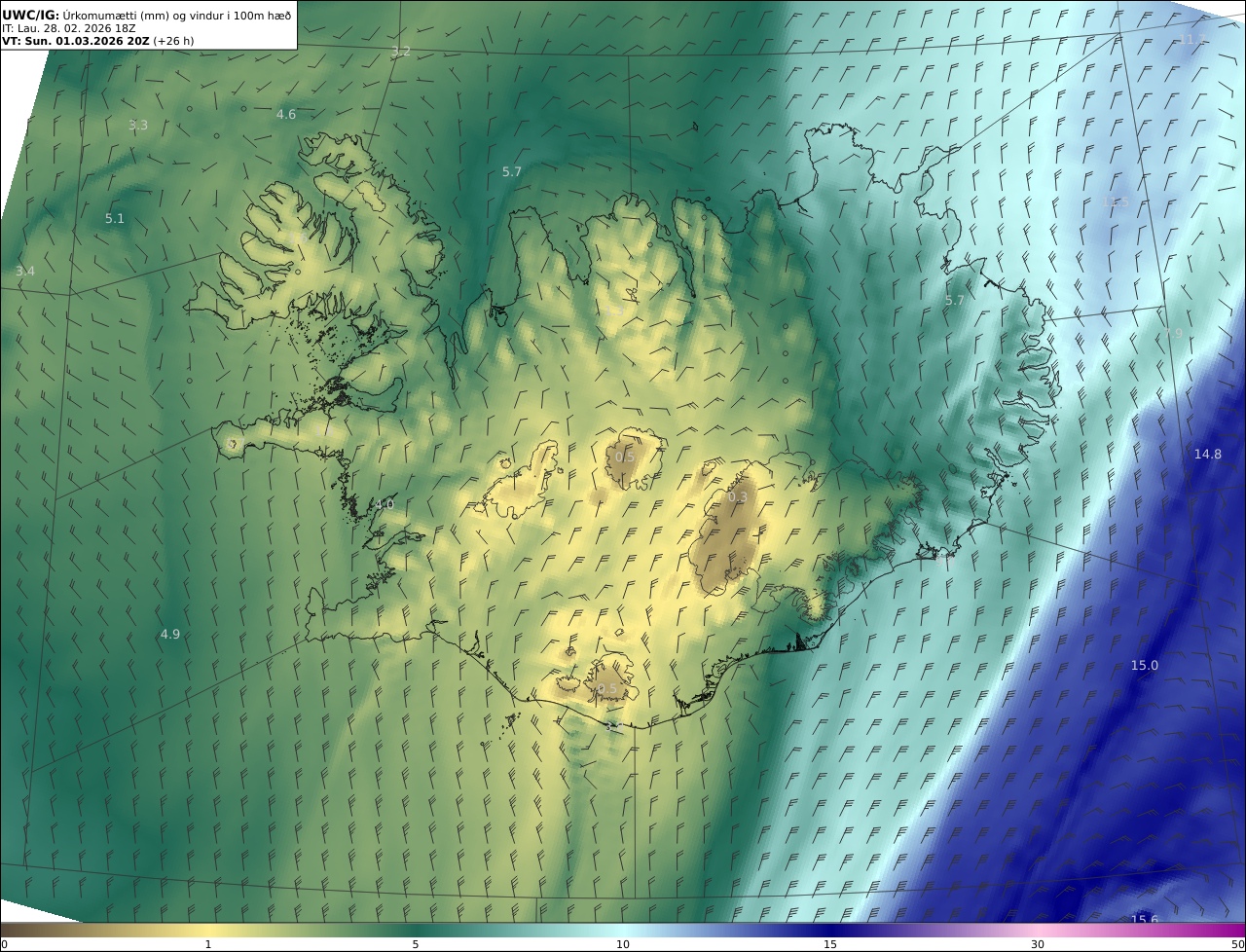Click the 0.3 value on the large southeast glacier

pos(738,497)
